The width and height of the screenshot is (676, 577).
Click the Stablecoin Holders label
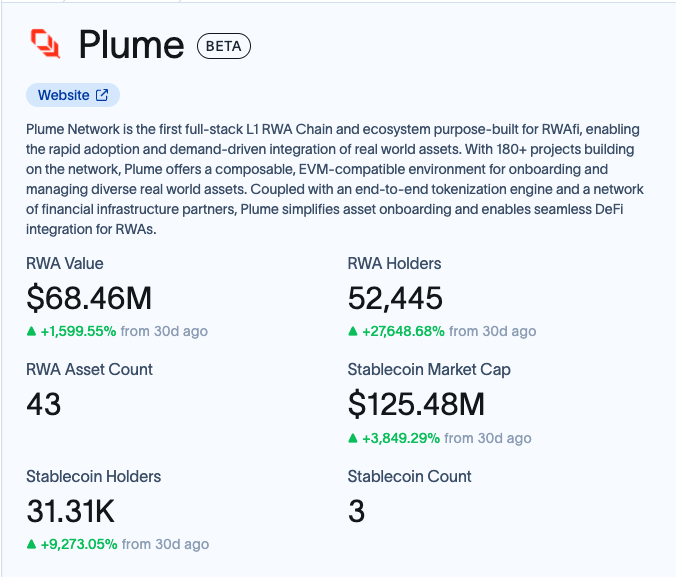tap(94, 477)
